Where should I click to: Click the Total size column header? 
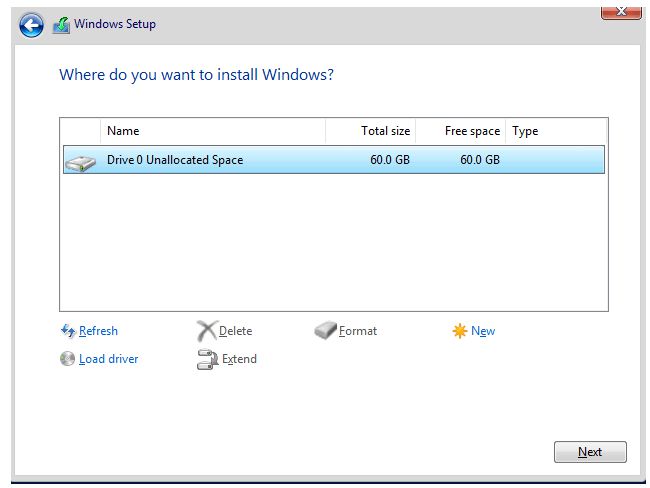click(x=371, y=131)
